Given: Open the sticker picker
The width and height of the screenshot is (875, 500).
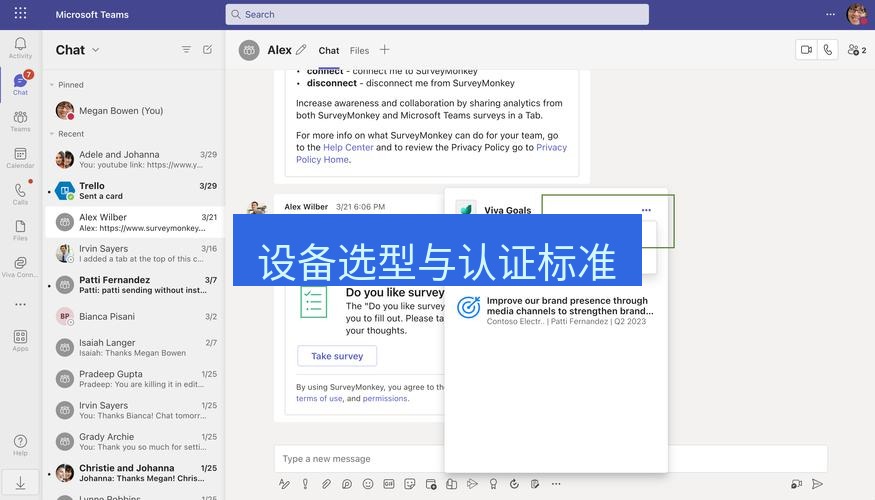Looking at the screenshot, I should [x=410, y=484].
